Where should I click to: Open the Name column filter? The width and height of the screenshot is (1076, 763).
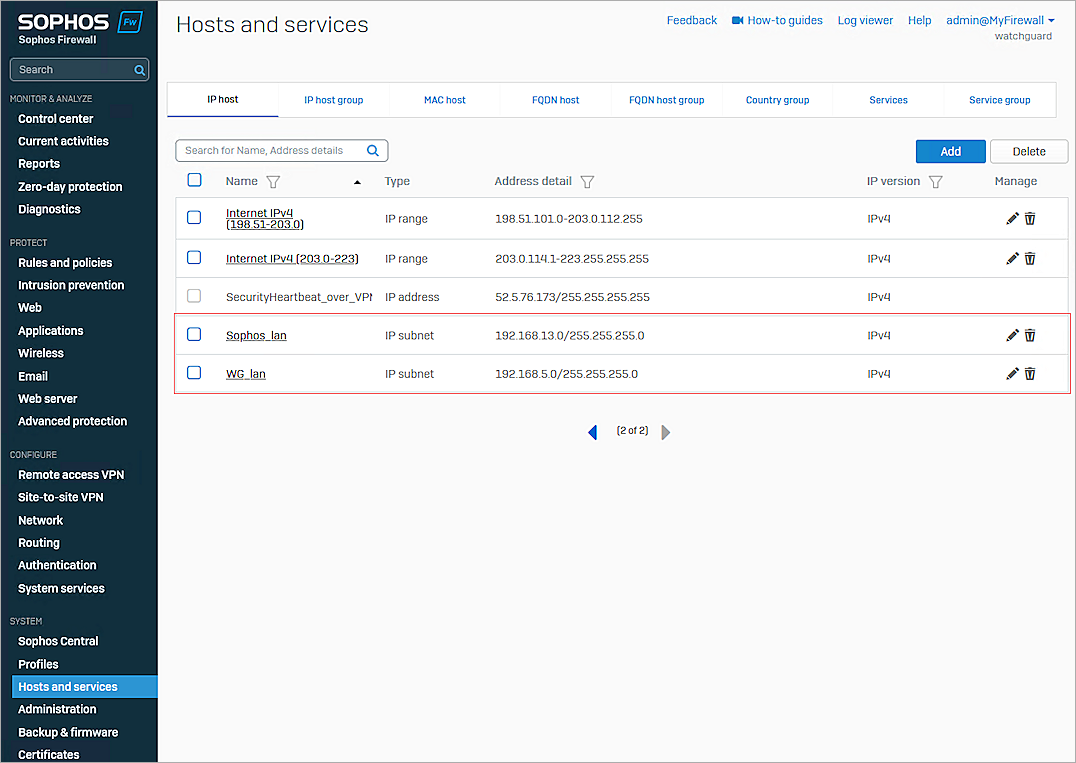273,181
